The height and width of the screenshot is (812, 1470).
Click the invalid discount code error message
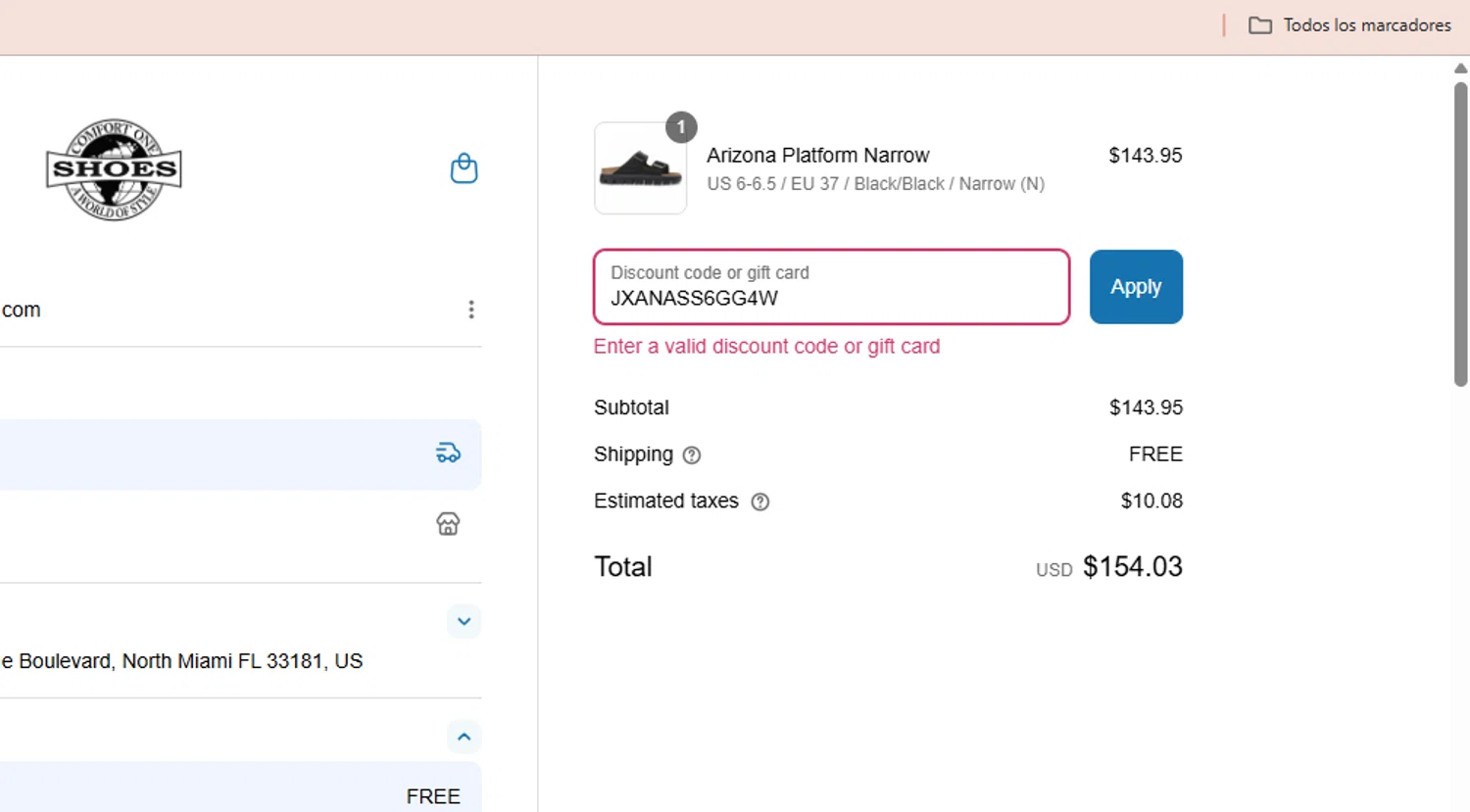point(766,347)
